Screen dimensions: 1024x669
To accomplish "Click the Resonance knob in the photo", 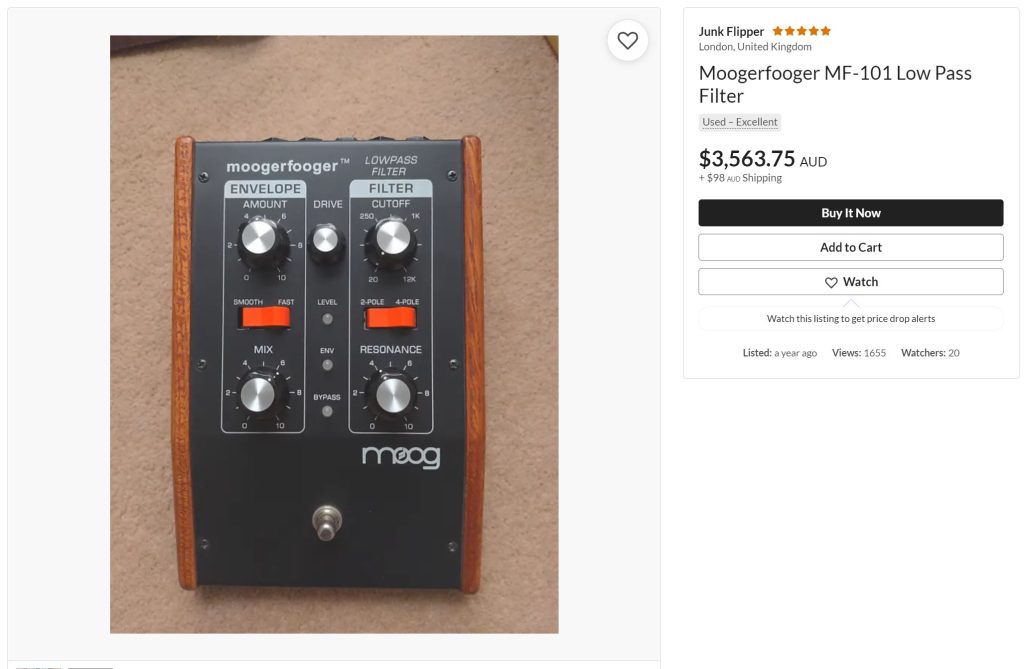I will pyautogui.click(x=392, y=396).
